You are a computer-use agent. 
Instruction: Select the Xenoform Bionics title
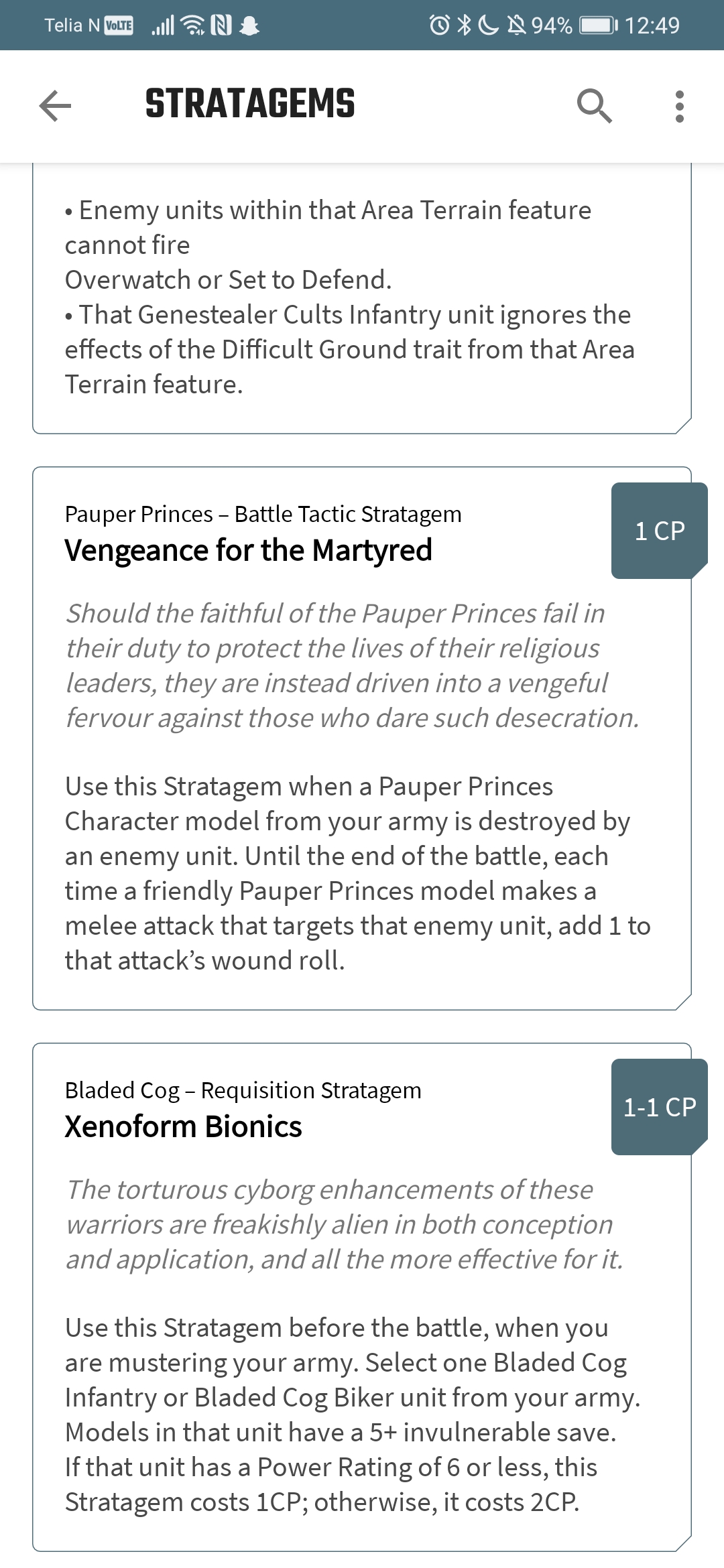click(x=183, y=1127)
